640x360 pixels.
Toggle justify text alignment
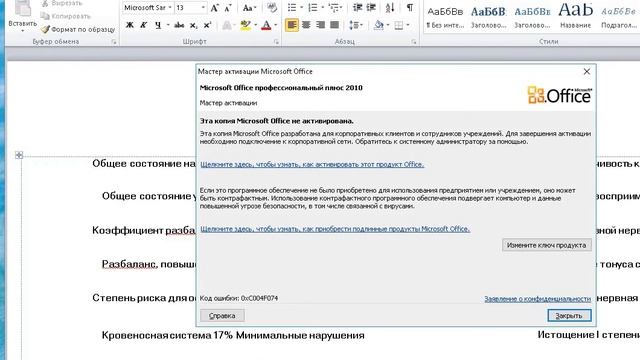point(334,25)
